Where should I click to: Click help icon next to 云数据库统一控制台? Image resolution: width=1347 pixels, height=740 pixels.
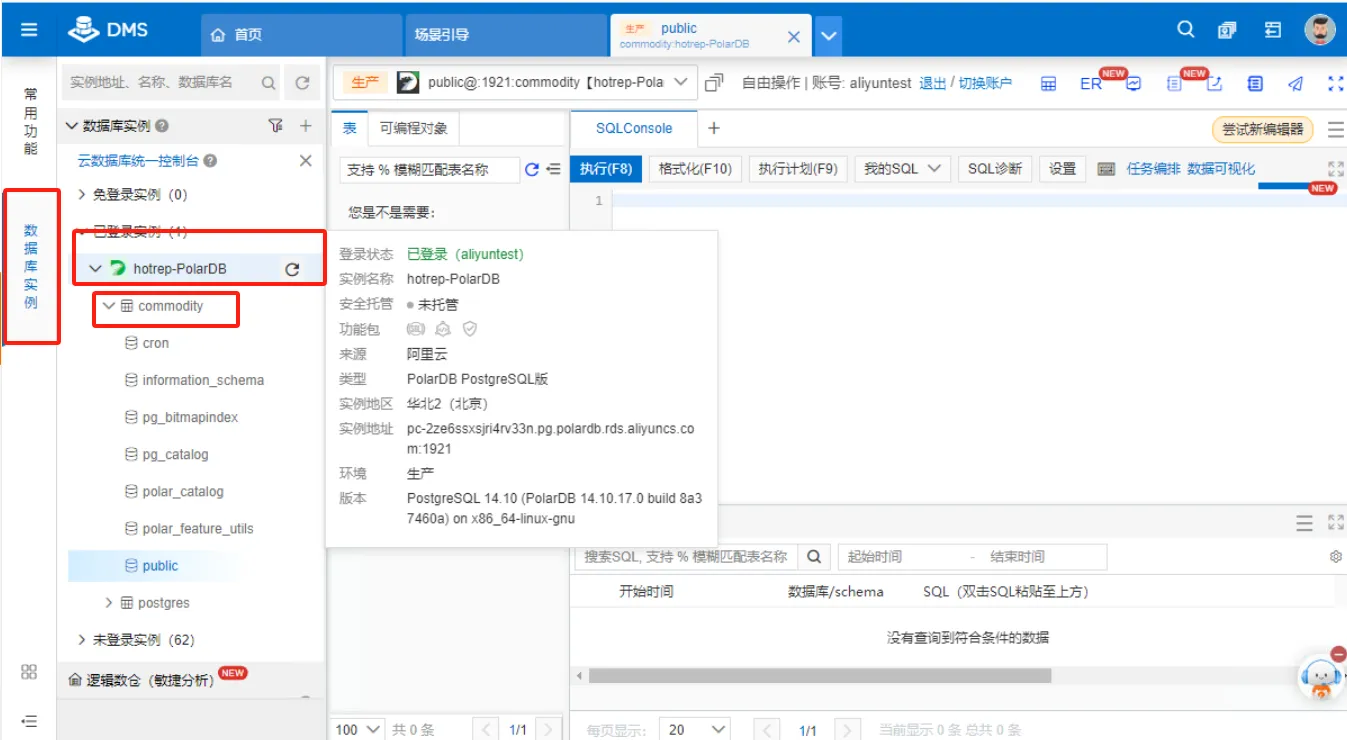click(x=210, y=161)
